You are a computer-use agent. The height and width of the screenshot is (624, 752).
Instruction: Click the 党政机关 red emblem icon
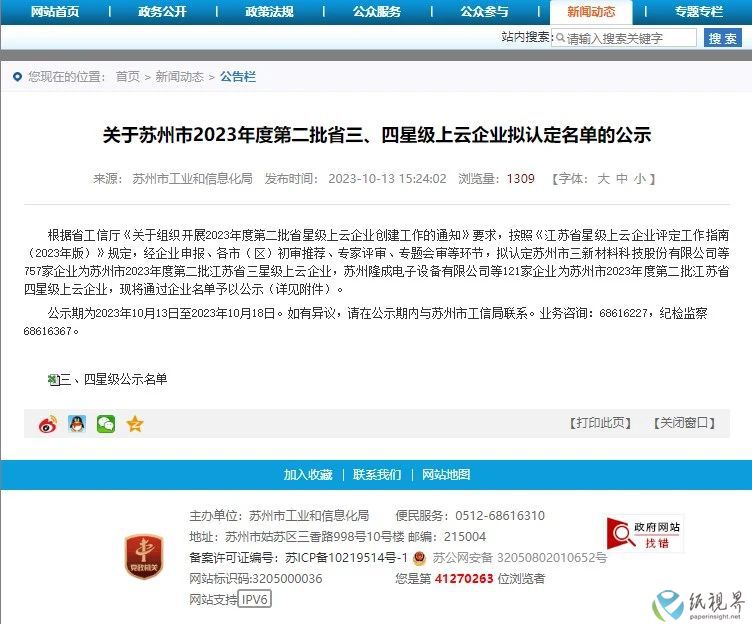144,556
